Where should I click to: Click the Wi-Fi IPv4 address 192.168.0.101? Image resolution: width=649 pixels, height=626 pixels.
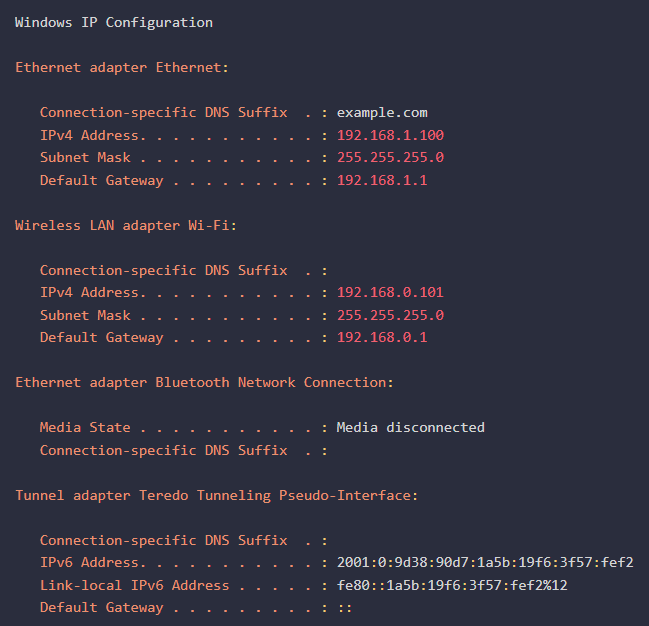[x=390, y=292]
